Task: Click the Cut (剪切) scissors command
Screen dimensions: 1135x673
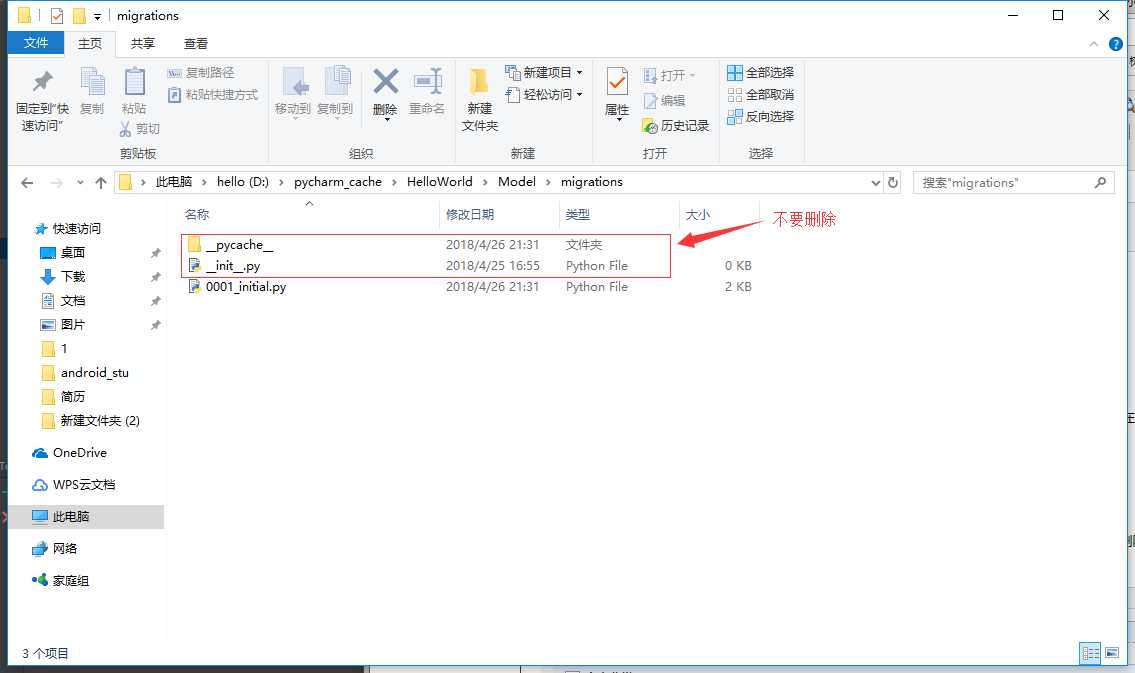Action: [x=140, y=129]
